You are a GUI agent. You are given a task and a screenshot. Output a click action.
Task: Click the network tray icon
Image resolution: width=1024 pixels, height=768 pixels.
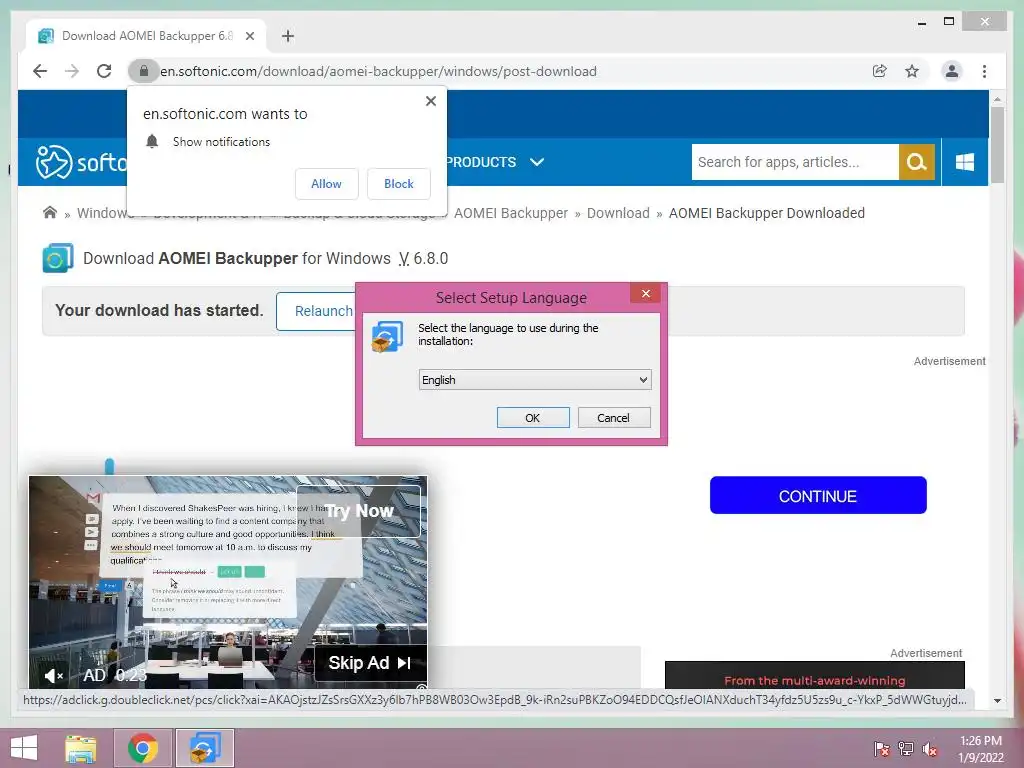pos(906,749)
